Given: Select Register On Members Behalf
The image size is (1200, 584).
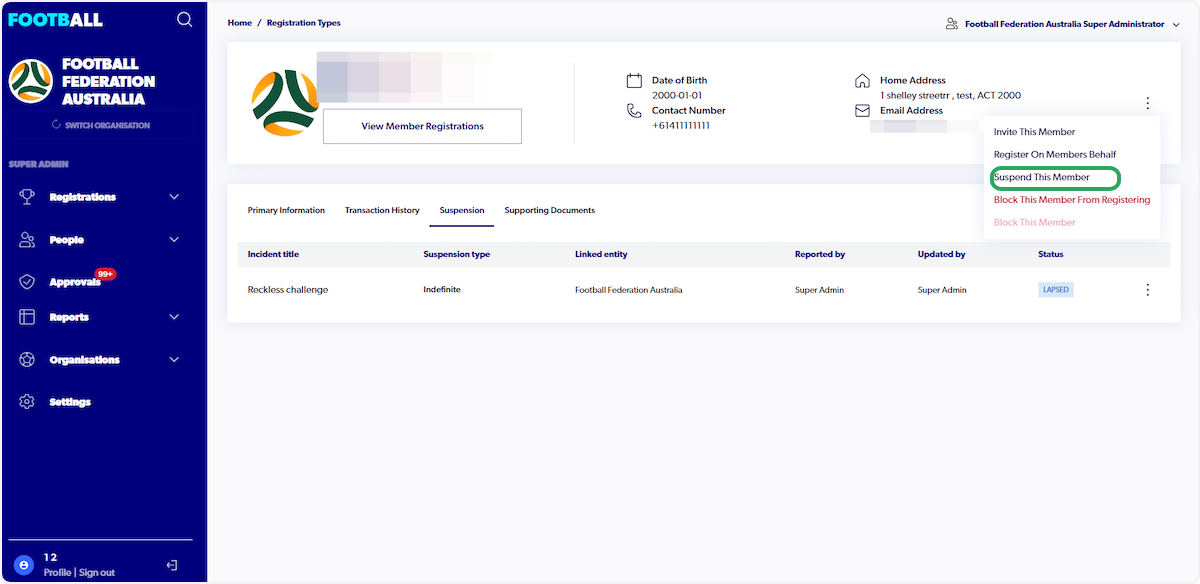Looking at the screenshot, I should click(x=1054, y=155).
